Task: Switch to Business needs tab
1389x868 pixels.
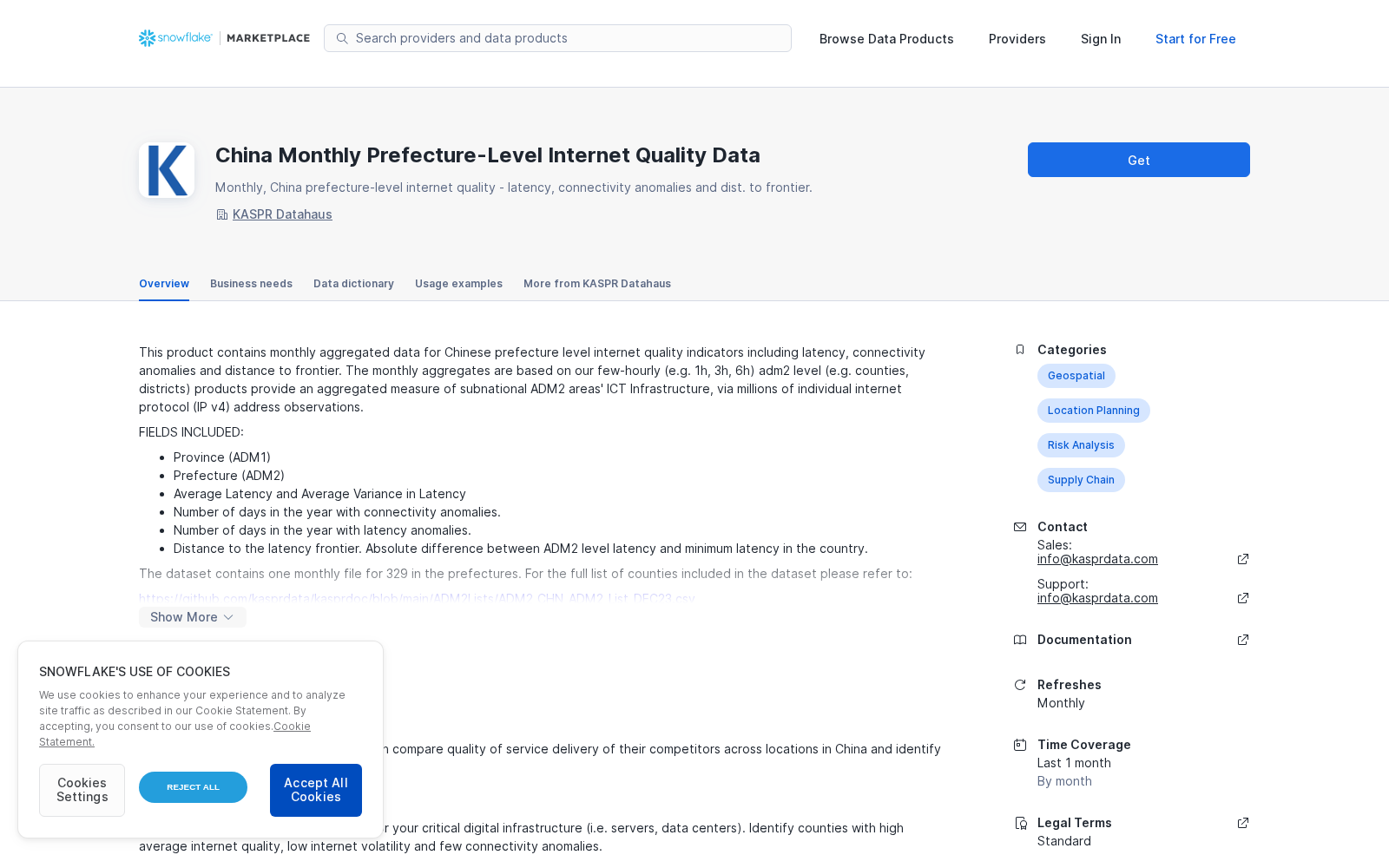Action: [x=251, y=284]
